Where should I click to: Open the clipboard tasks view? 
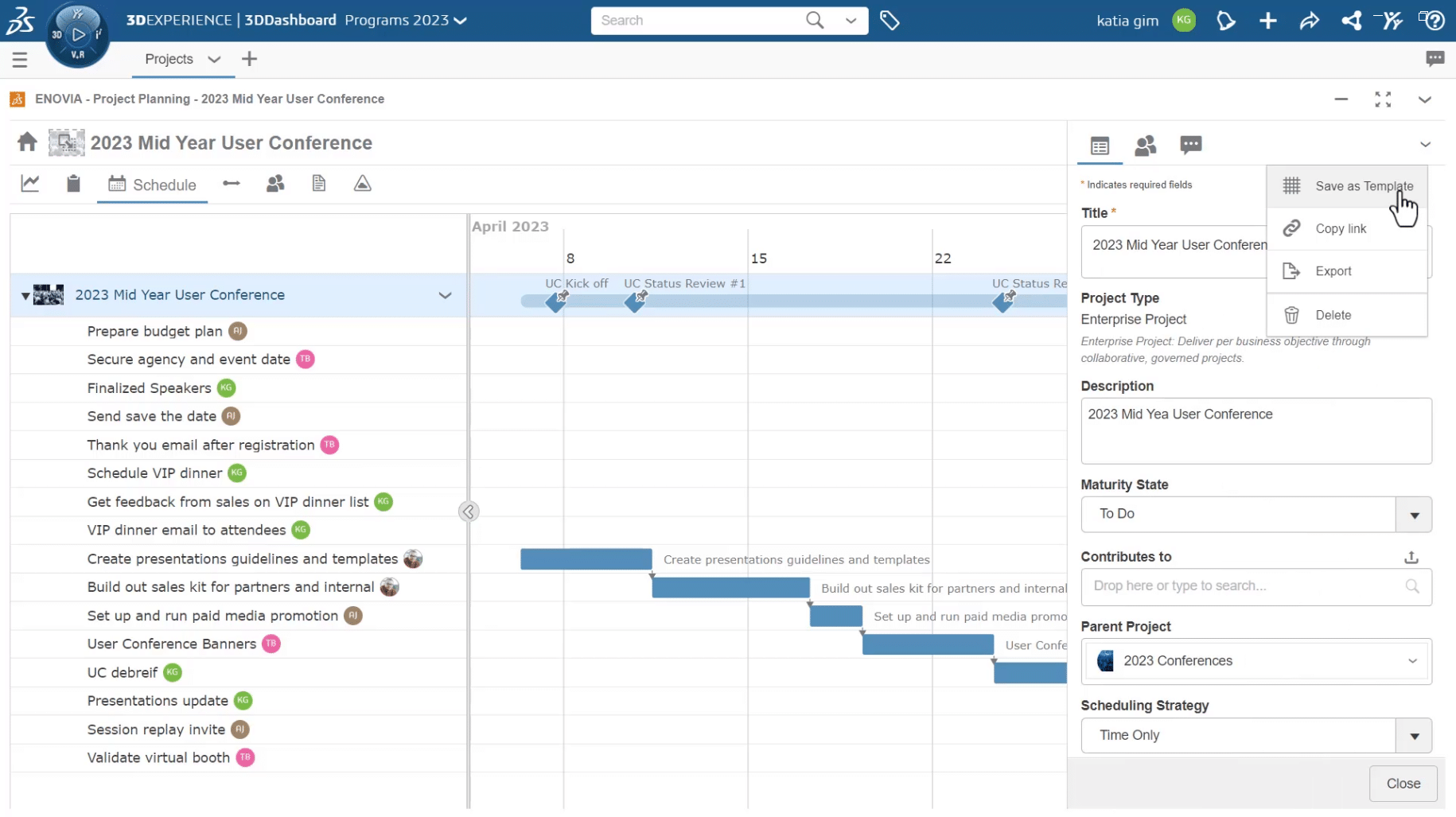pos(73,183)
